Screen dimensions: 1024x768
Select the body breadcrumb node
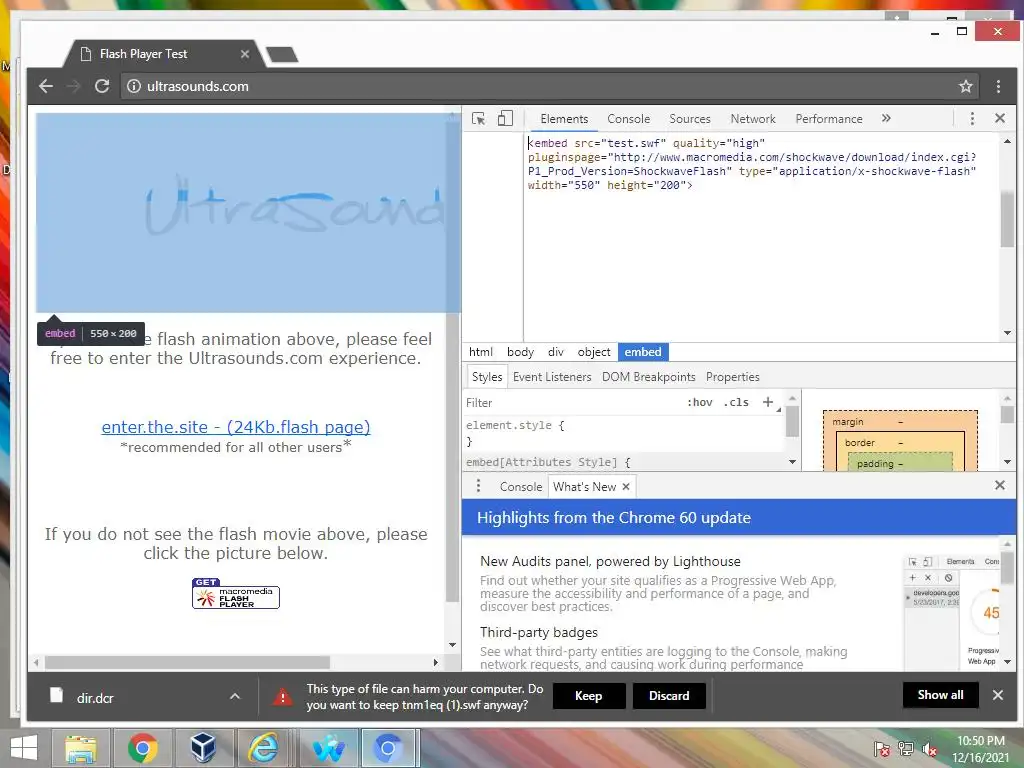520,352
